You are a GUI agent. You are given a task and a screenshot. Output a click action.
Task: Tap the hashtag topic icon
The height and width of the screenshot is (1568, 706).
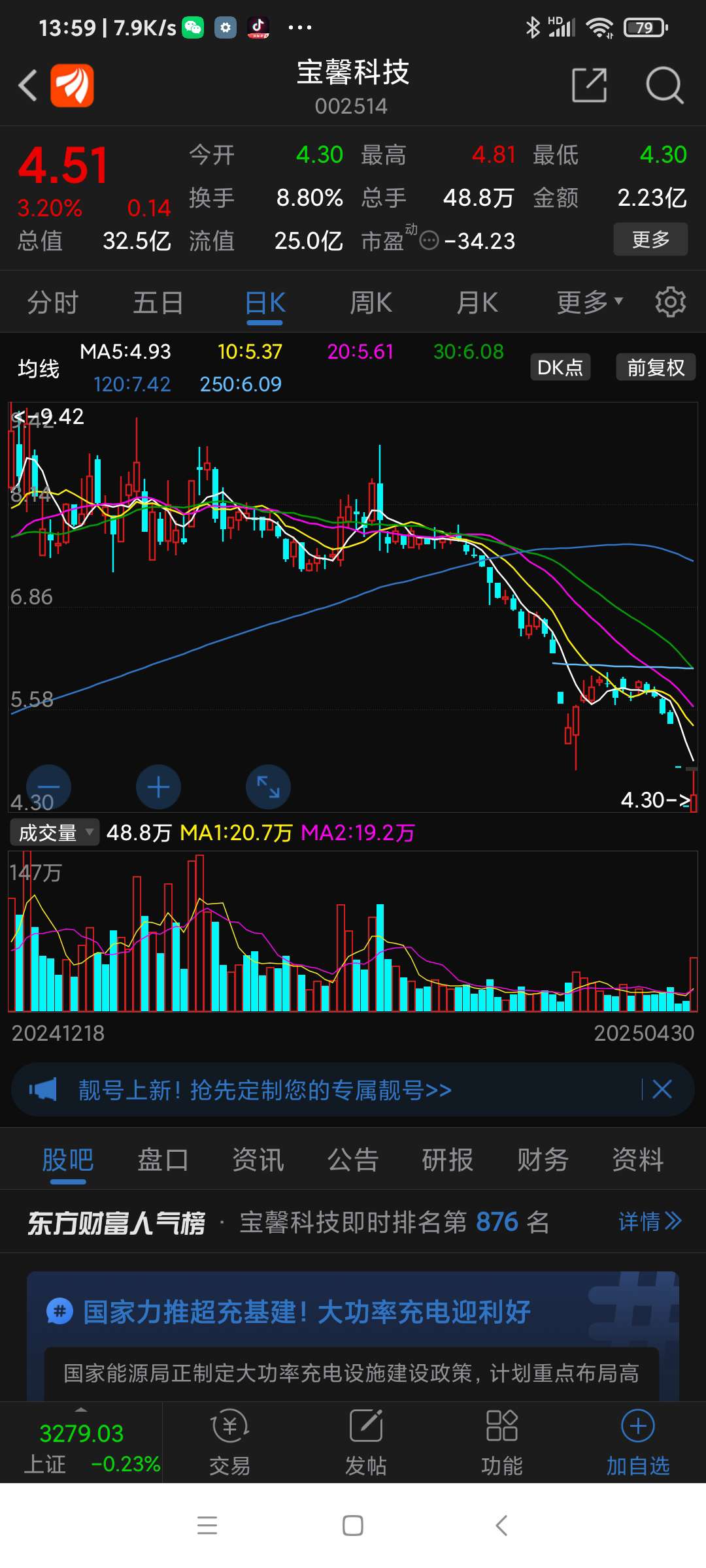click(x=59, y=1311)
